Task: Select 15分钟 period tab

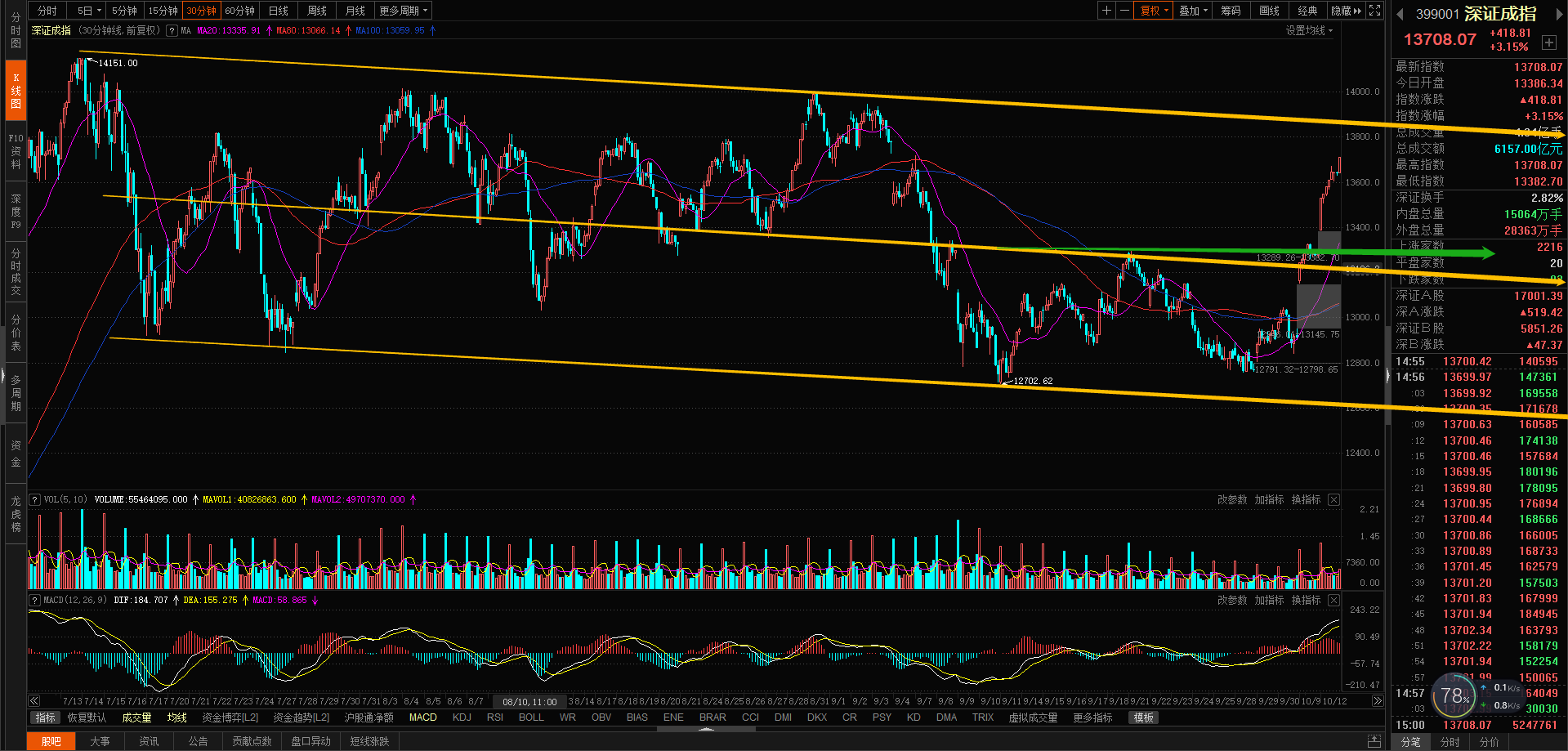Action: (x=163, y=11)
